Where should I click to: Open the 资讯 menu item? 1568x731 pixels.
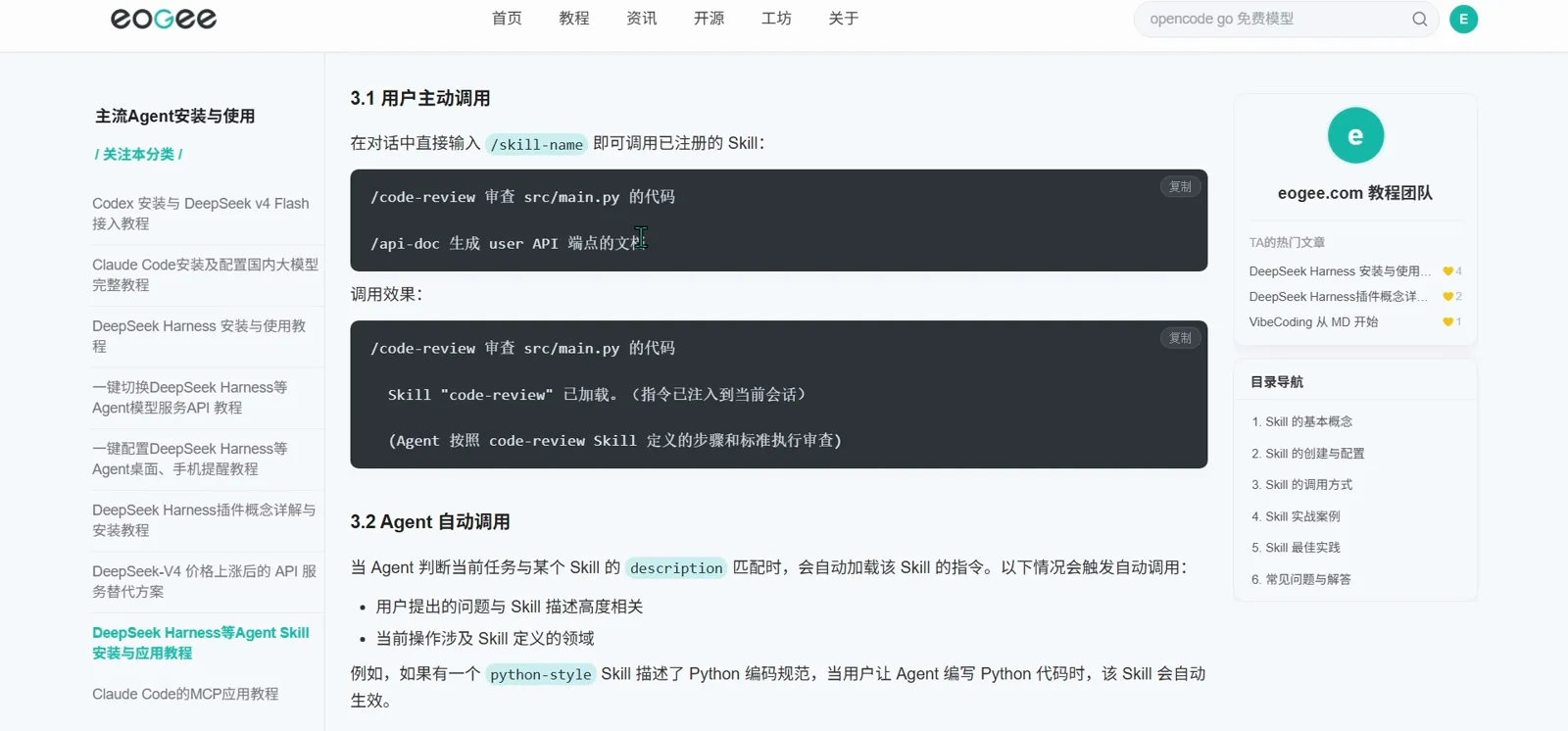click(x=642, y=19)
